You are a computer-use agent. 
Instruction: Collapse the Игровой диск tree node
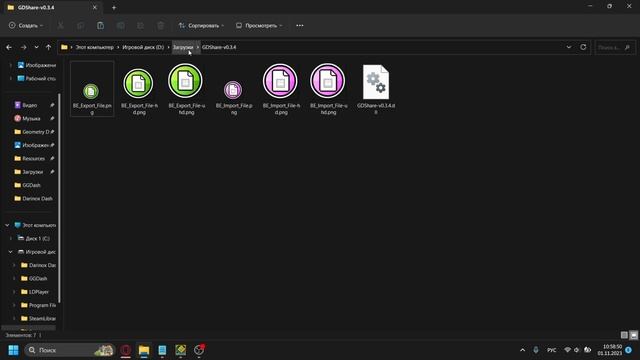coord(11,252)
